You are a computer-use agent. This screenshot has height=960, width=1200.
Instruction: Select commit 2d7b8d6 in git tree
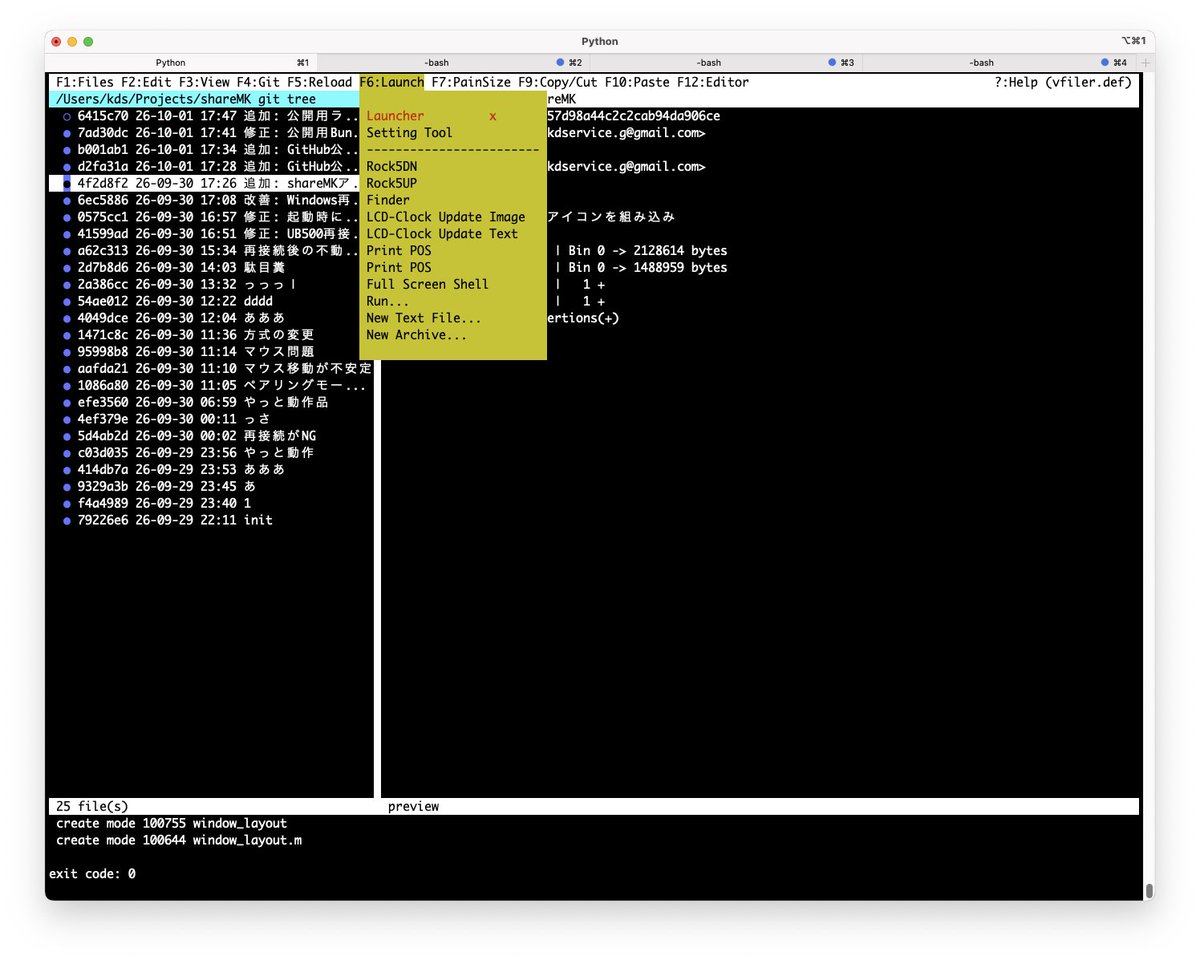[211, 267]
